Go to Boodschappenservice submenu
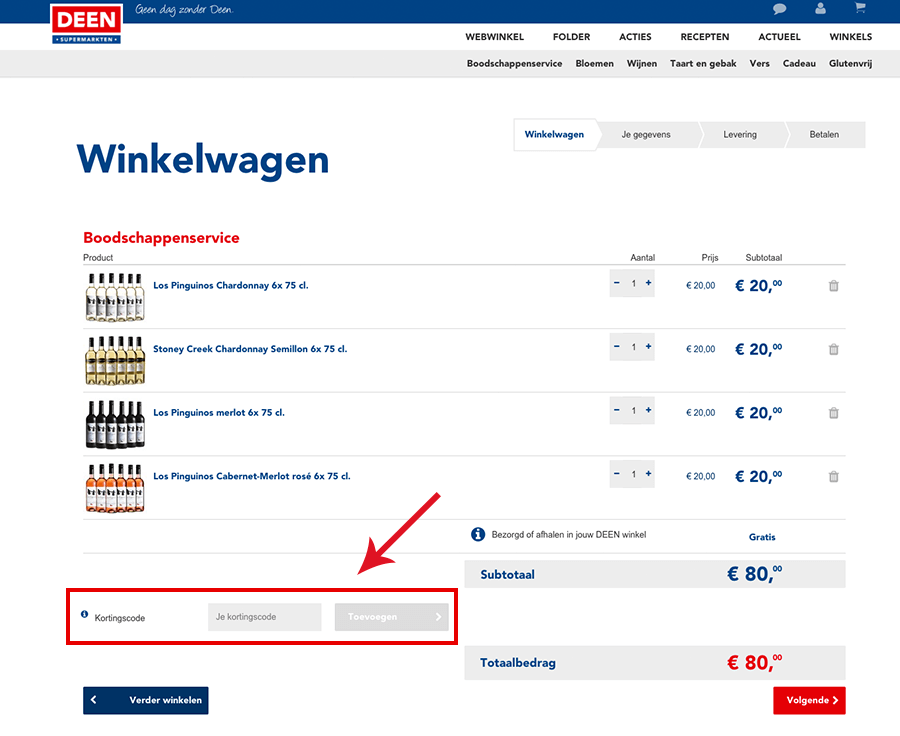 coord(514,64)
